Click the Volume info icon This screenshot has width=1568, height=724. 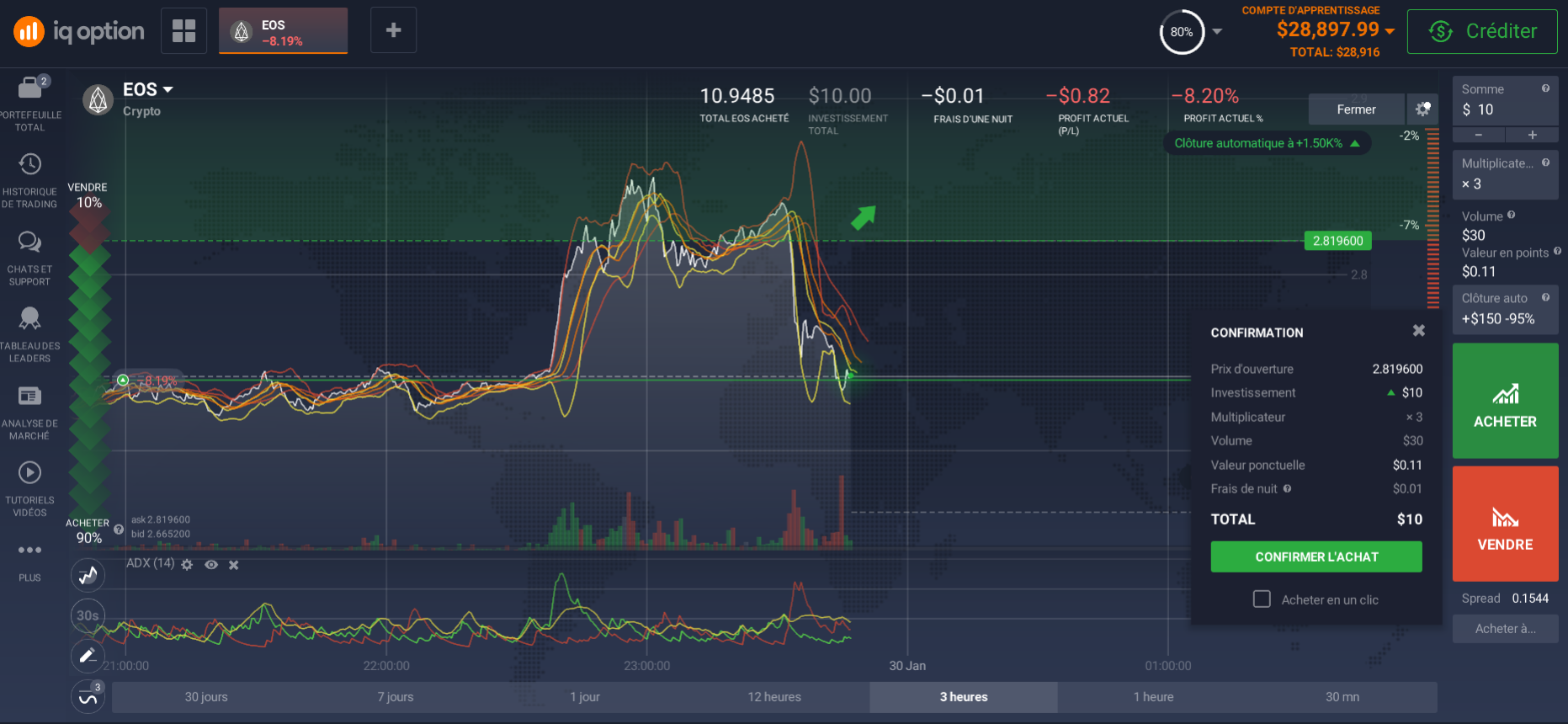1511,216
